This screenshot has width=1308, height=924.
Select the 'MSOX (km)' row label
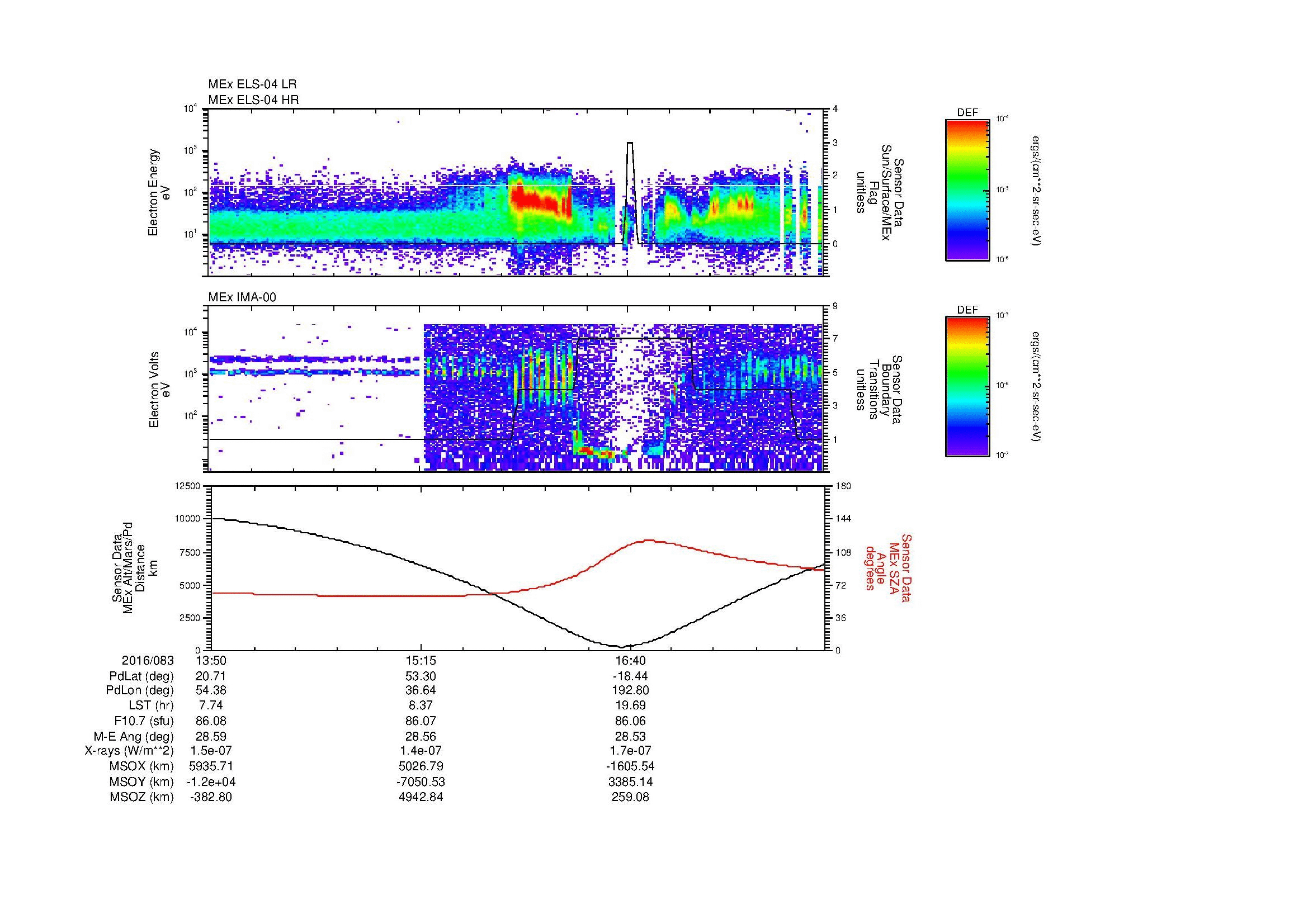pos(141,766)
